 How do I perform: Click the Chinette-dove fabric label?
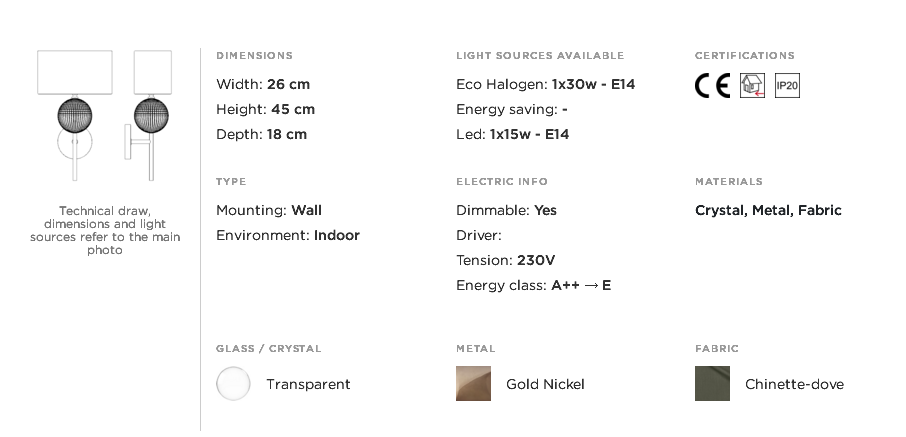coord(794,384)
